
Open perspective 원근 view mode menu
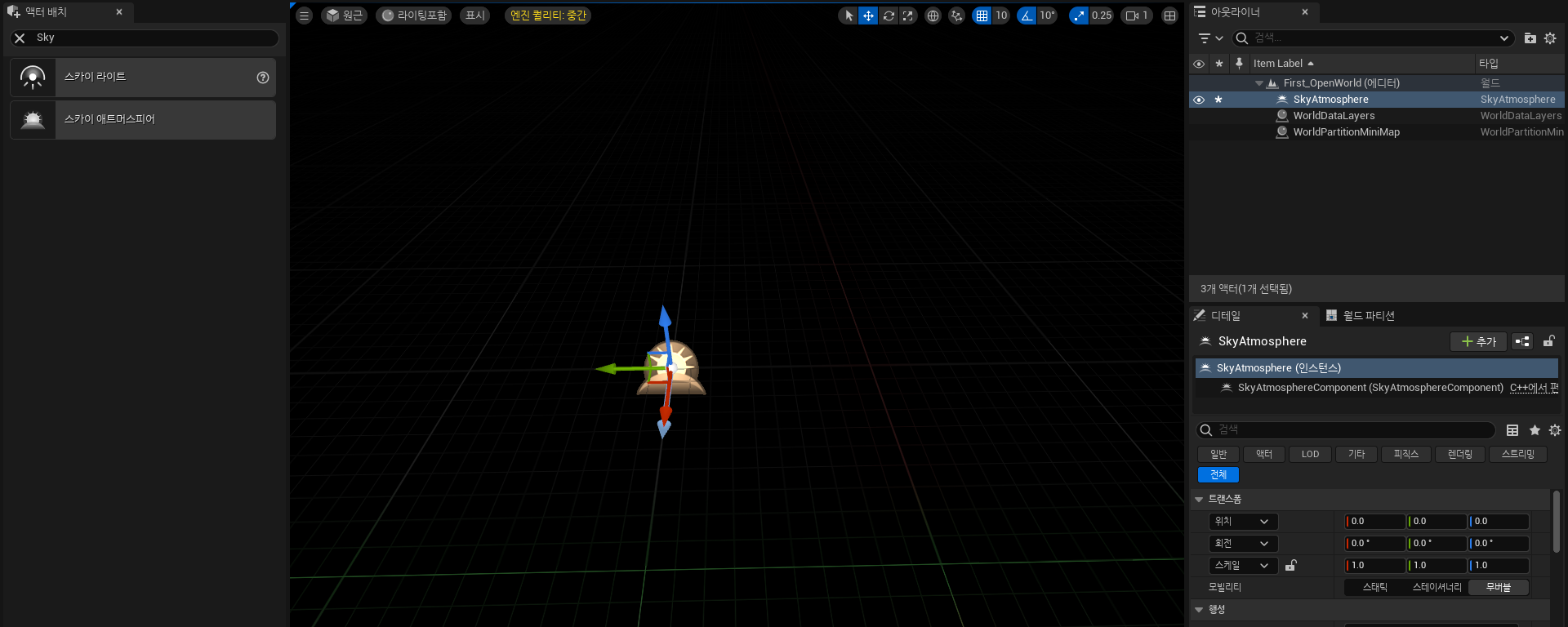pyautogui.click(x=344, y=16)
